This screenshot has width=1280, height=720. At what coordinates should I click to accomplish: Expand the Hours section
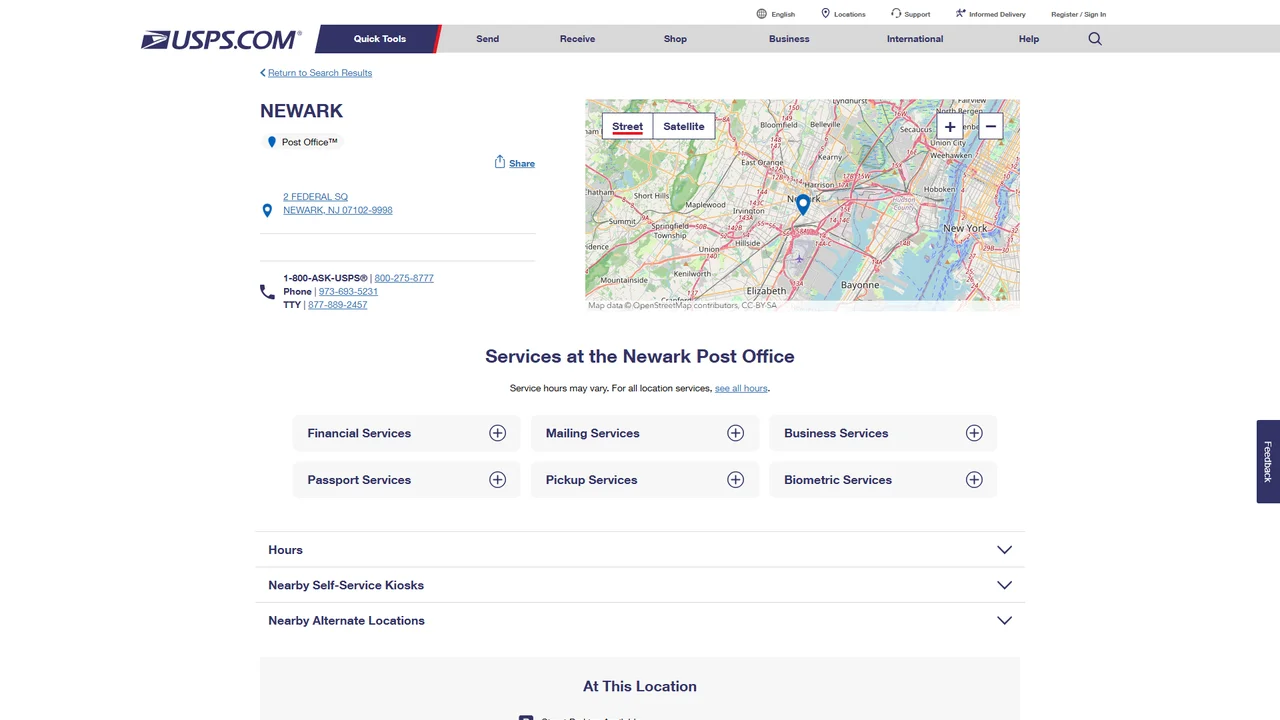tap(640, 550)
